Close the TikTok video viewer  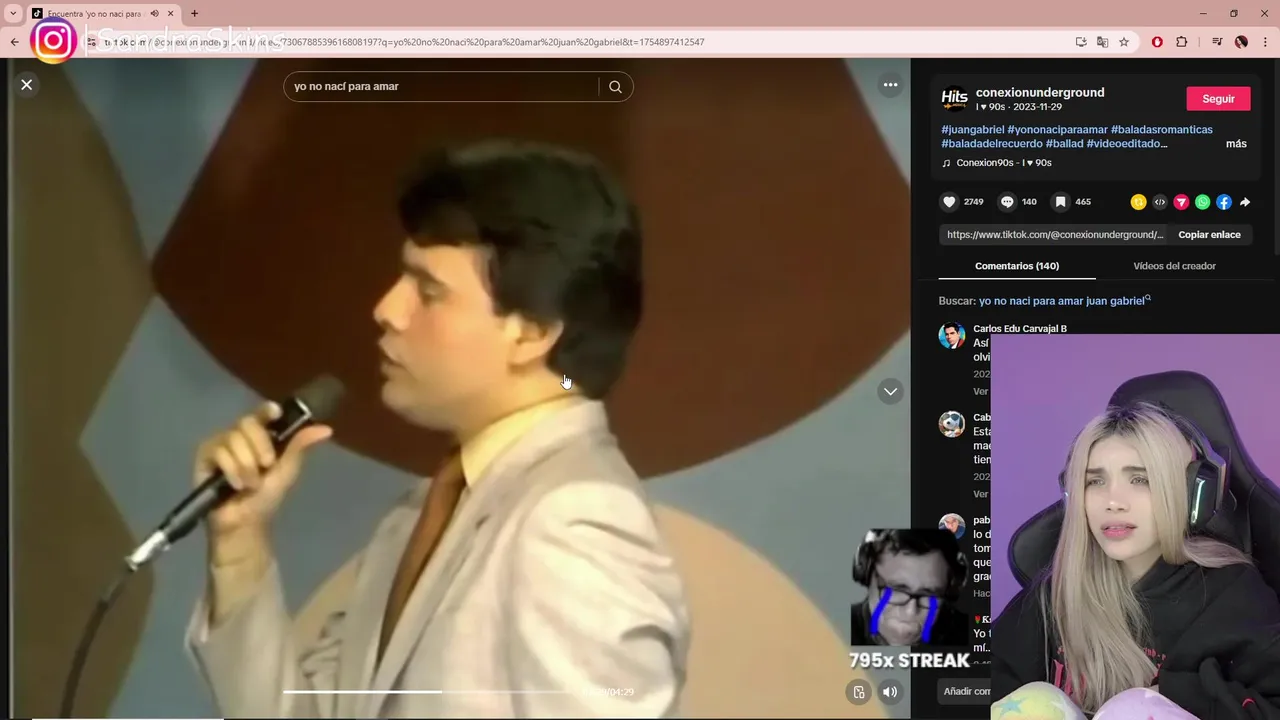[x=27, y=85]
